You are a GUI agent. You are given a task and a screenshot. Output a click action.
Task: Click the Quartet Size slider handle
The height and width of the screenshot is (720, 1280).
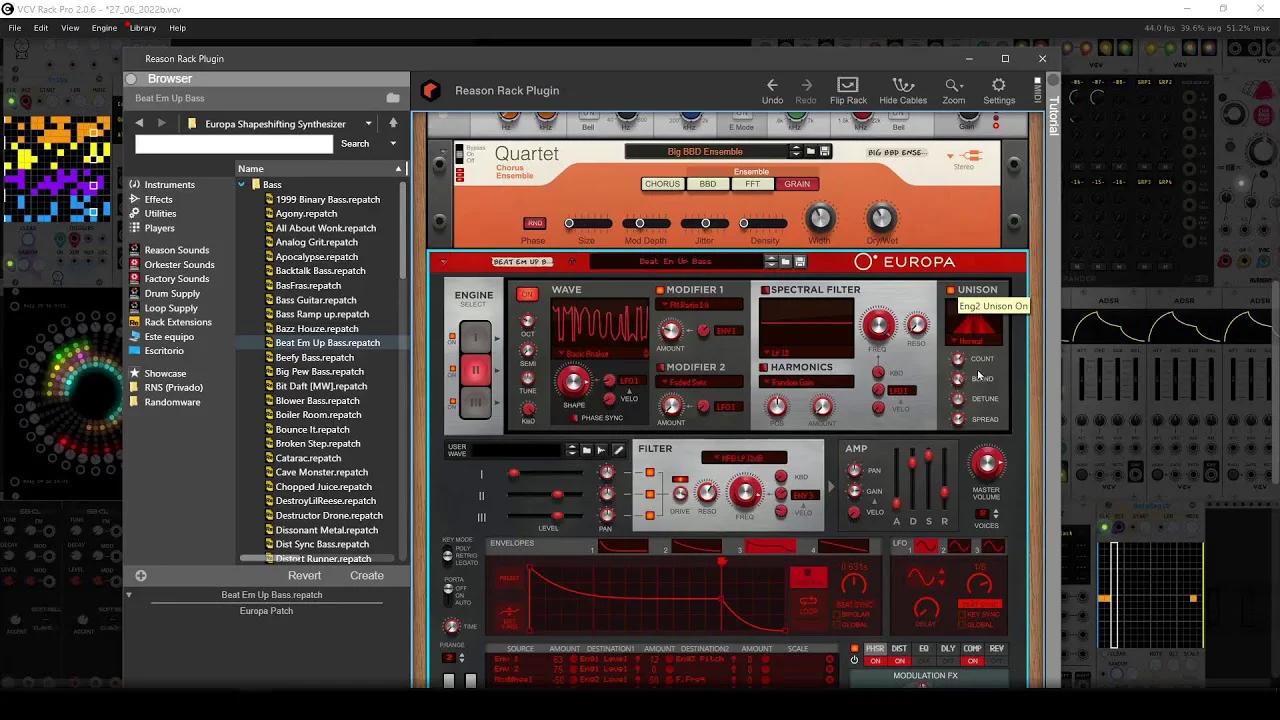point(569,223)
